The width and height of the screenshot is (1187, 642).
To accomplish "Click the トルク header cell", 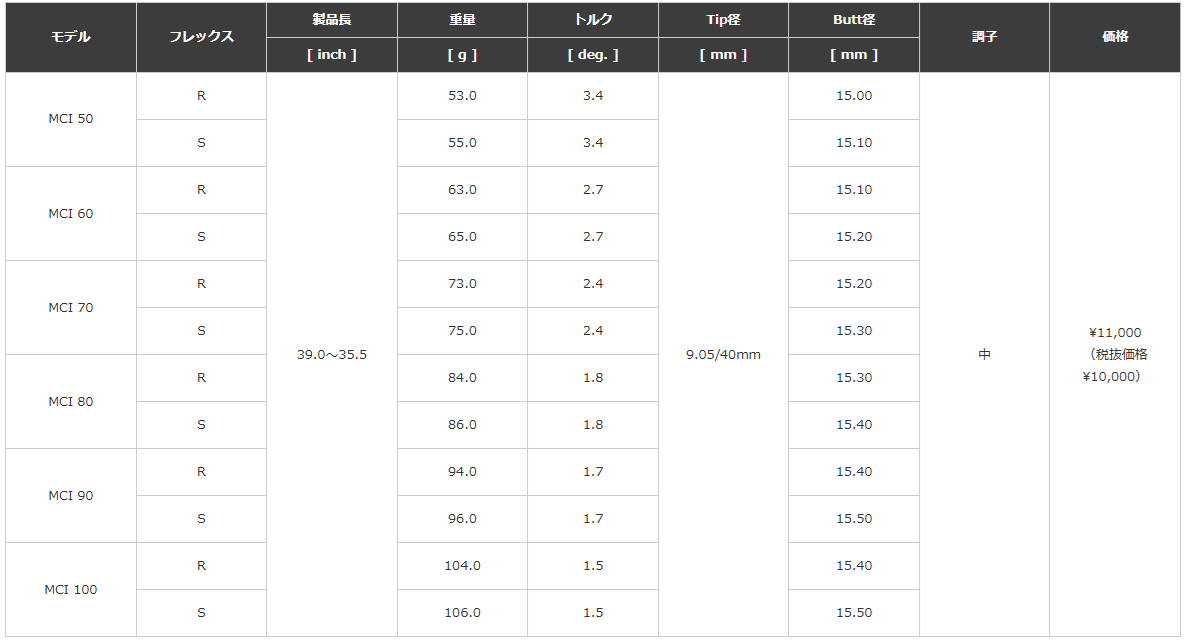I will (x=593, y=20).
